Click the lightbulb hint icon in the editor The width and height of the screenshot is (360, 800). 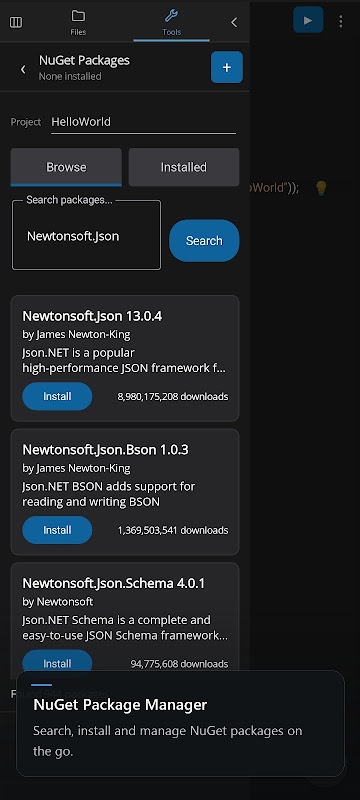click(321, 188)
